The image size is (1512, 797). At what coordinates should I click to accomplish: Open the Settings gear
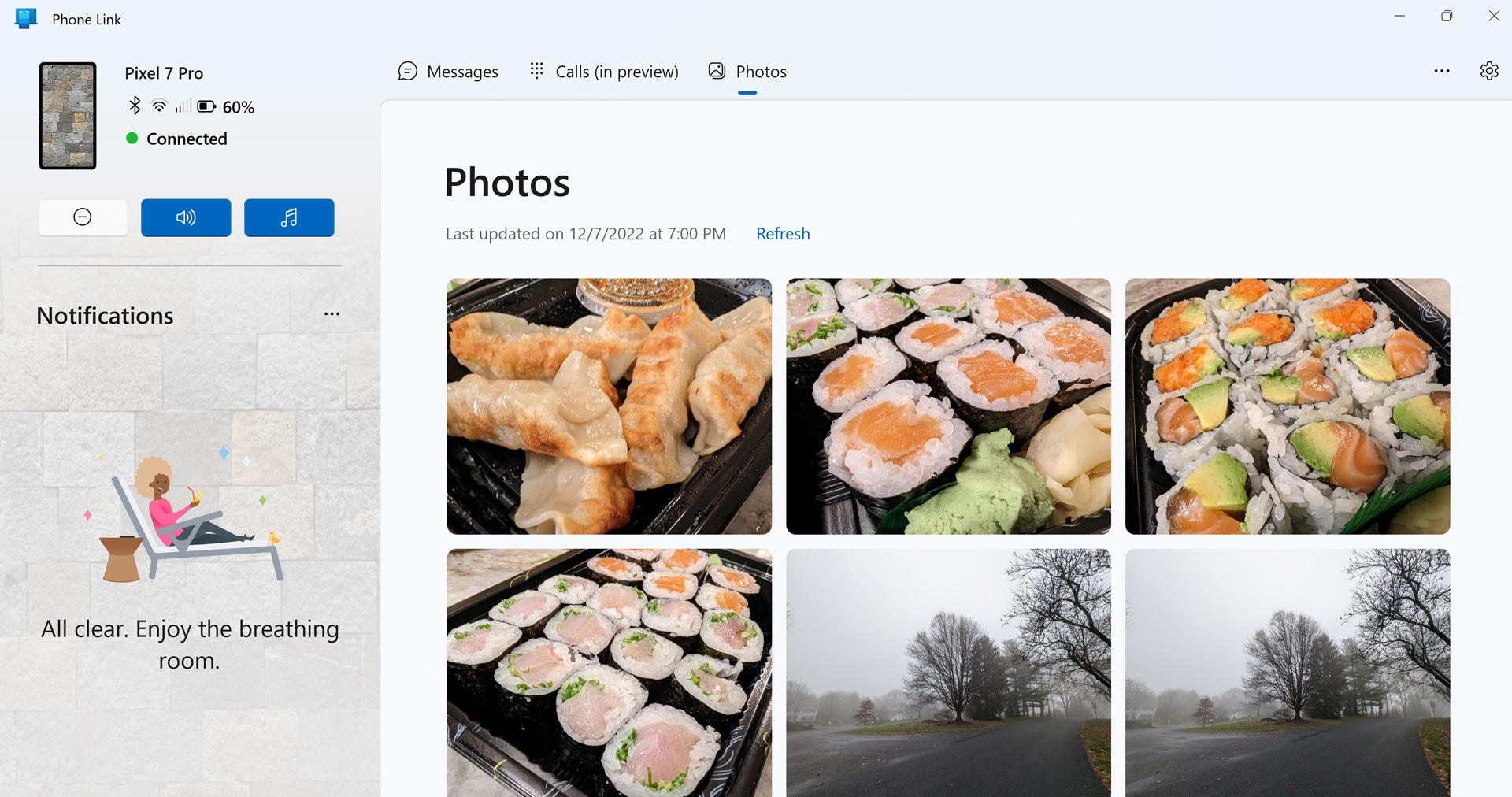pos(1488,71)
